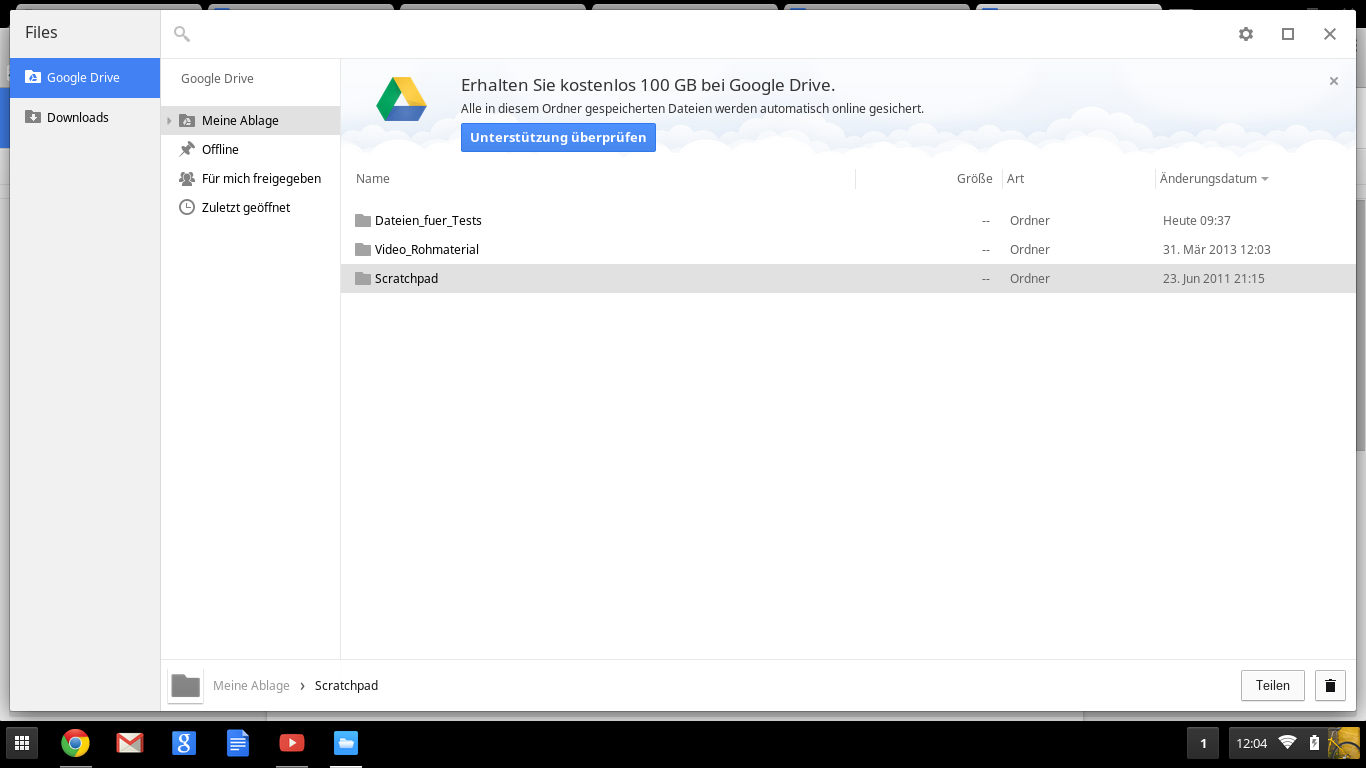
Task: Select the Video_Rohmaterial folder name
Action: (427, 249)
